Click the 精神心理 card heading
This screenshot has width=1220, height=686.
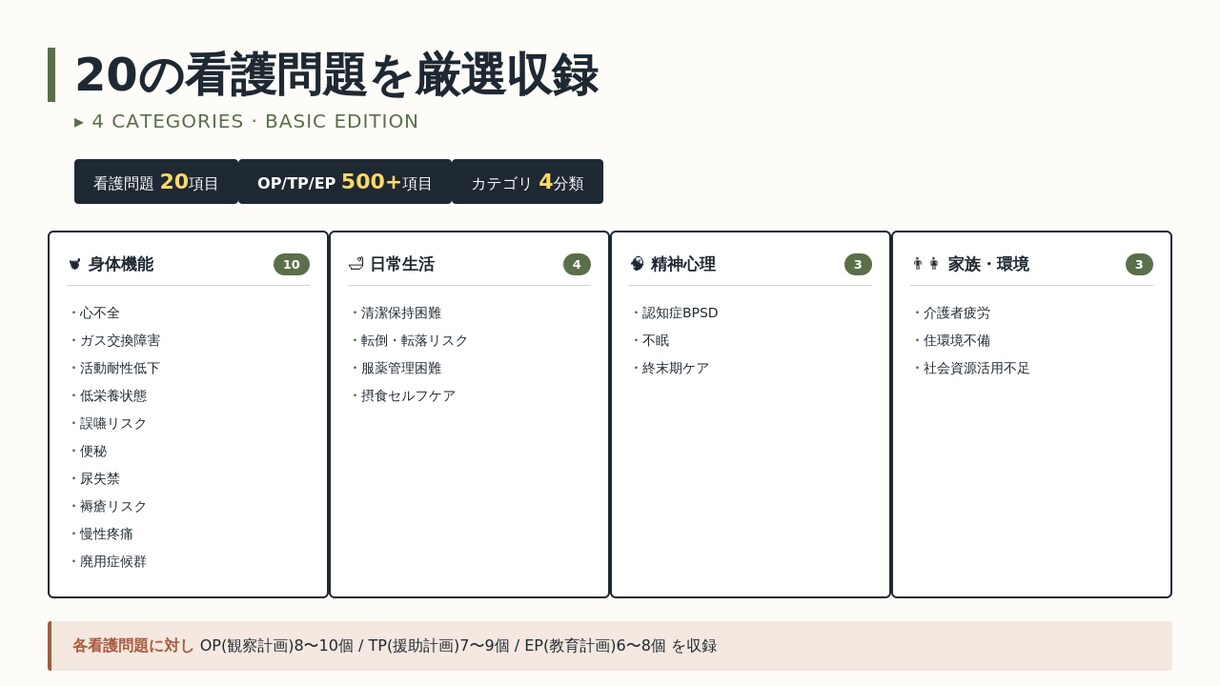click(683, 264)
